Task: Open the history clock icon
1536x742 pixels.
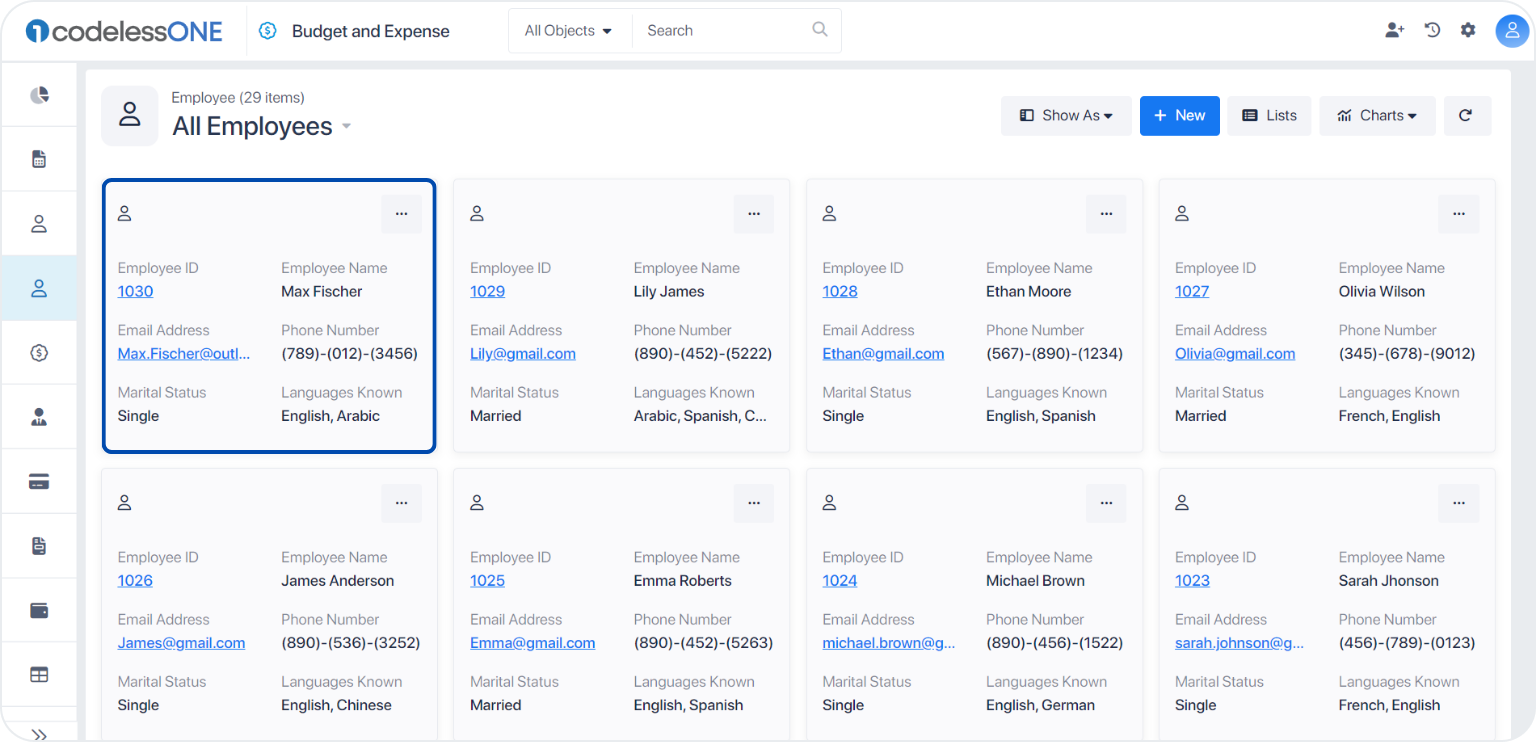Action: pos(1432,30)
